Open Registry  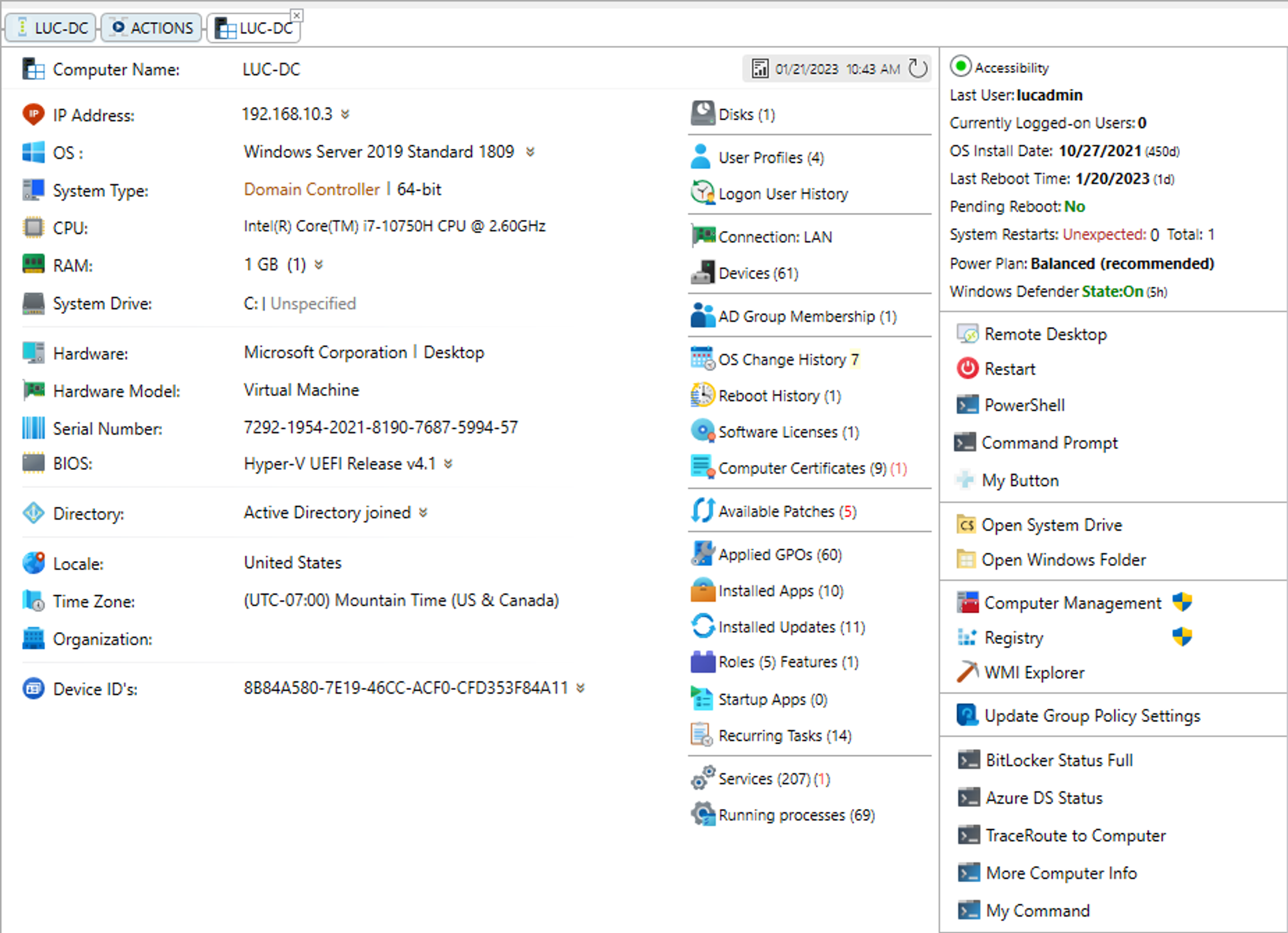click(1001, 638)
